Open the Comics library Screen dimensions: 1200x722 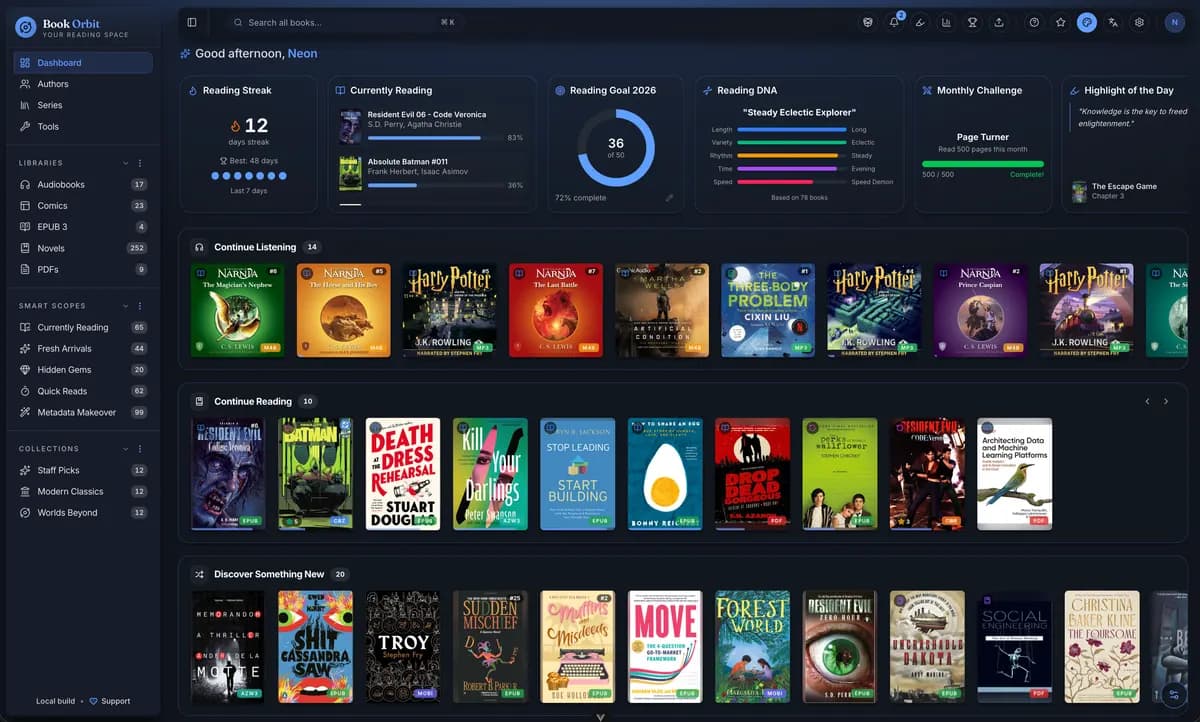coord(83,206)
